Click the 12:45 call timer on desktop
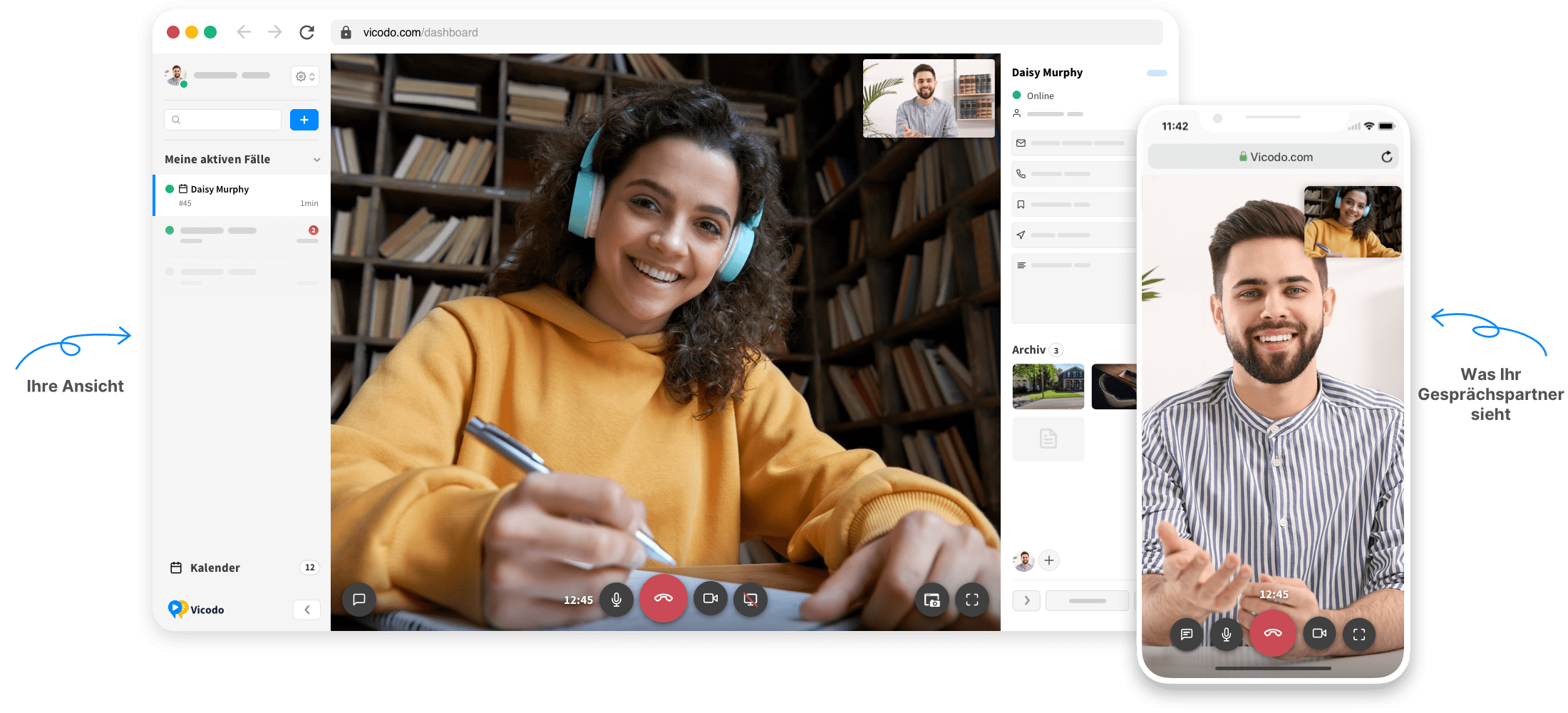1568x713 pixels. point(578,600)
